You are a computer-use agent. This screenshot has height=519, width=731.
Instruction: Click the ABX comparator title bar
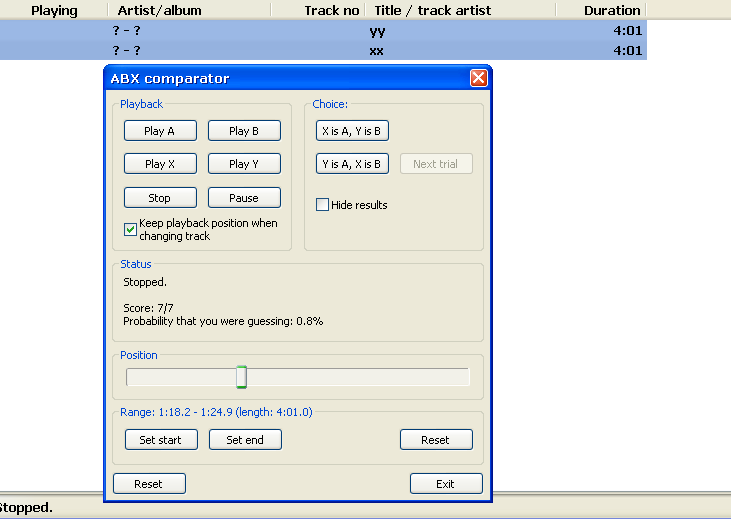(287, 78)
